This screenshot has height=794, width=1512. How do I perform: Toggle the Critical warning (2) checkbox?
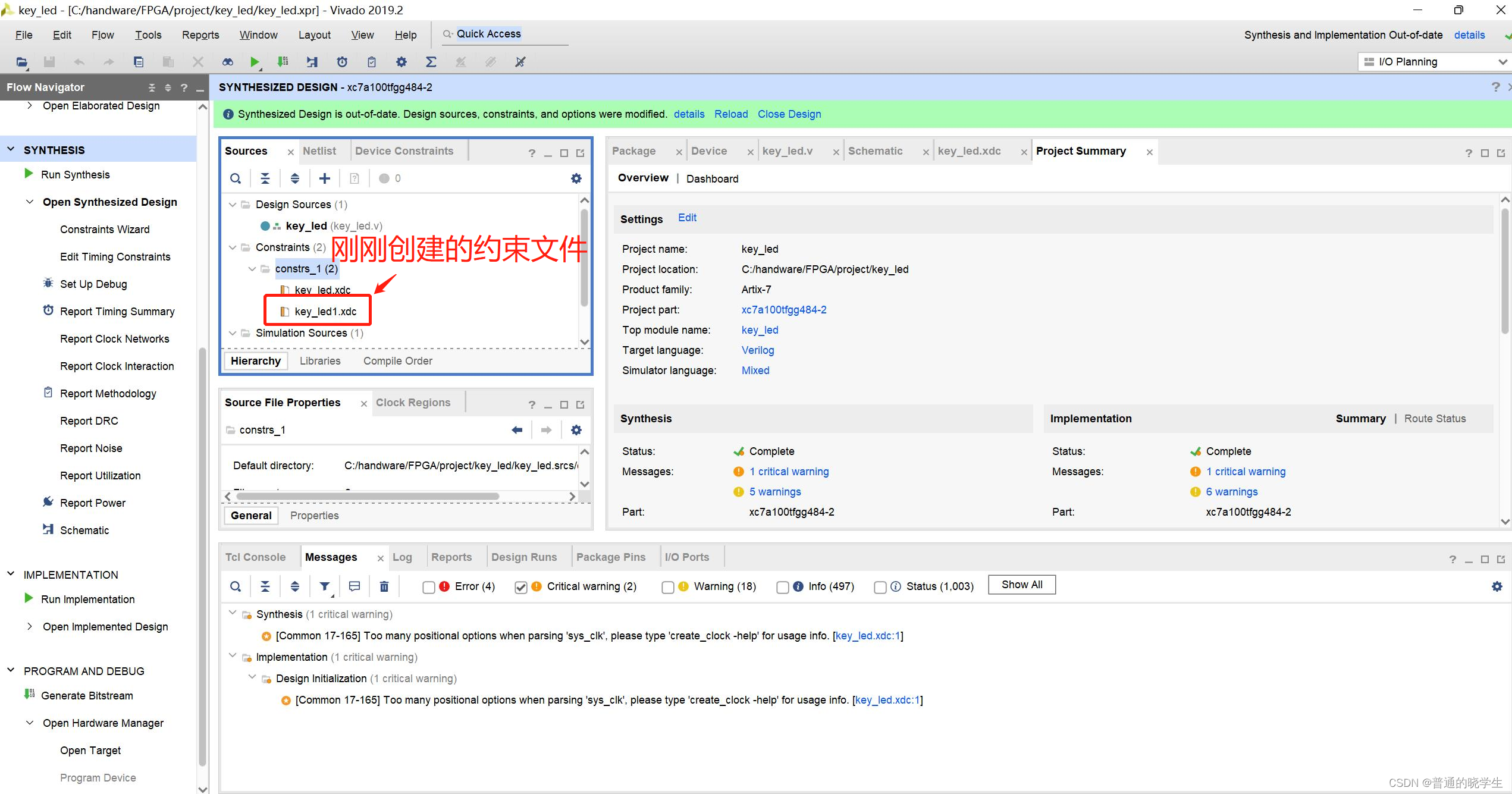coord(521,587)
